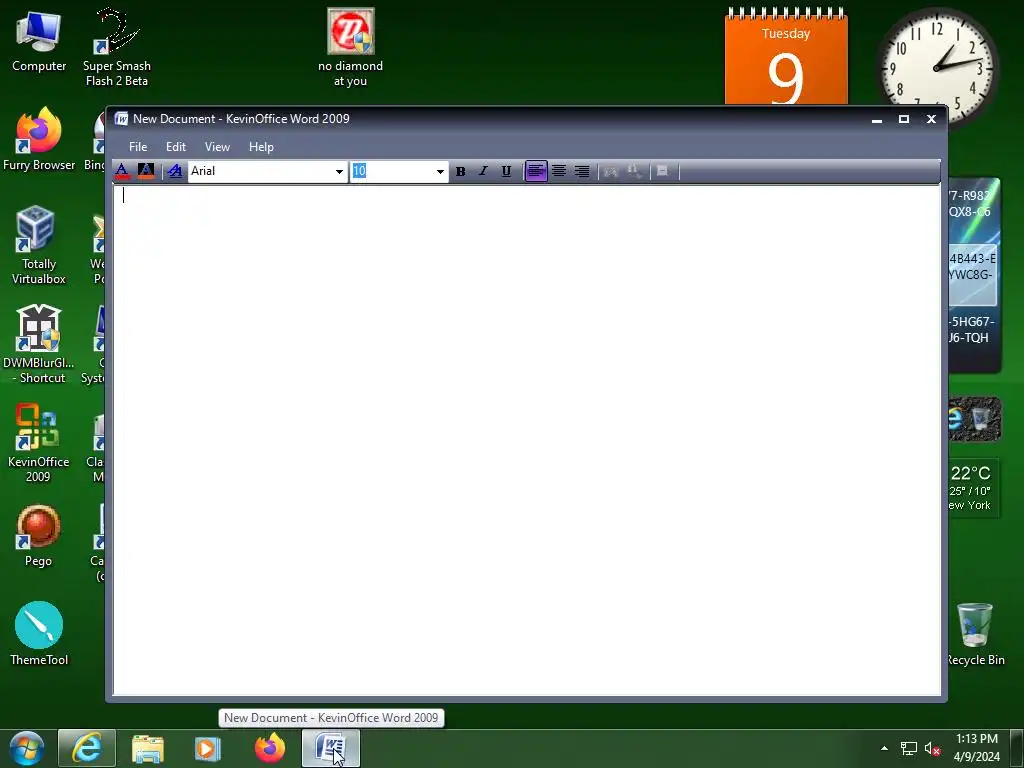Click the KevinOffice Word taskbar button
The height and width of the screenshot is (768, 1024).
330,749
